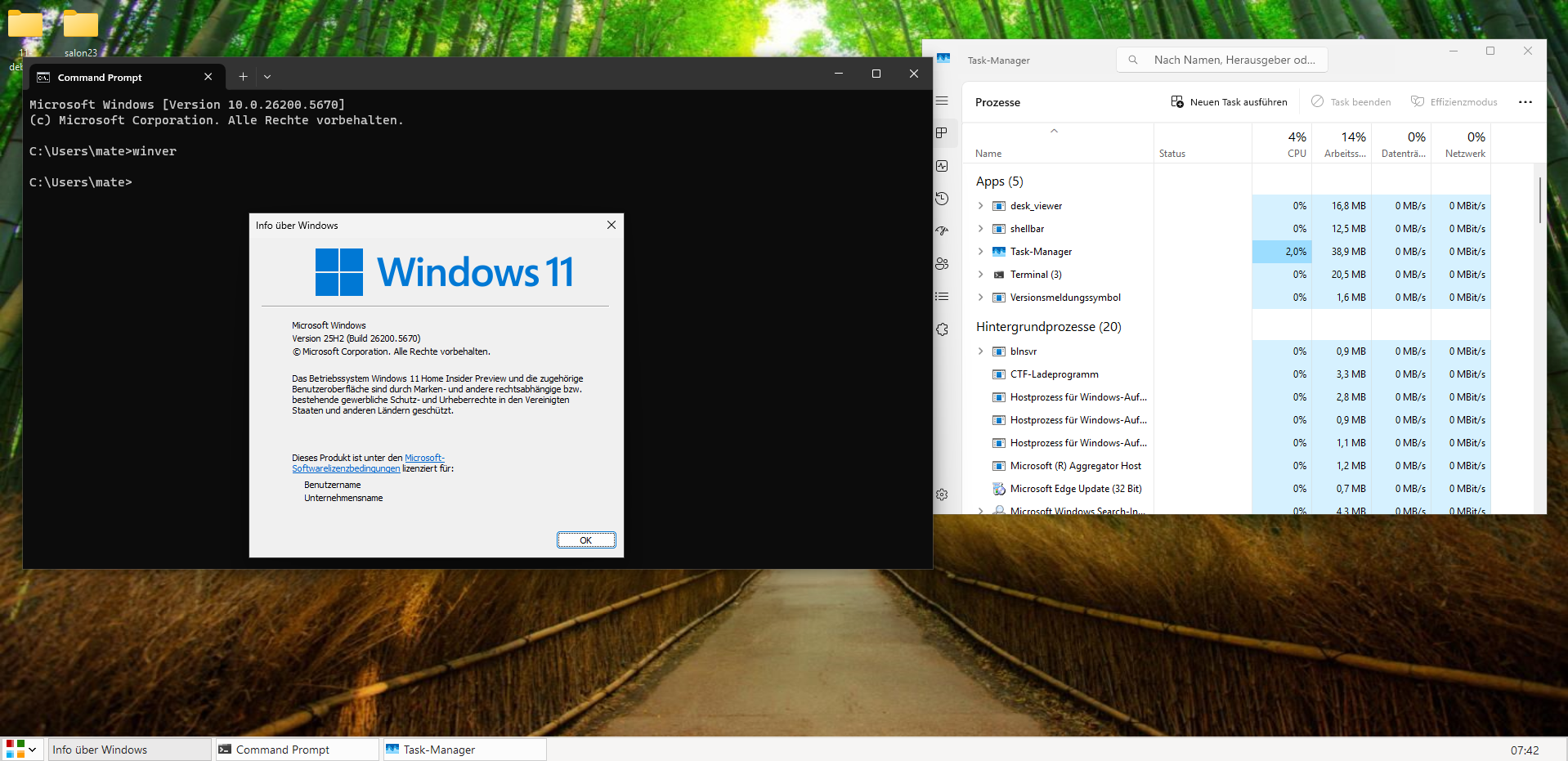Open the Command Prompt tab dropdown chevron
Screen dimensions: 1568x761
[x=267, y=77]
